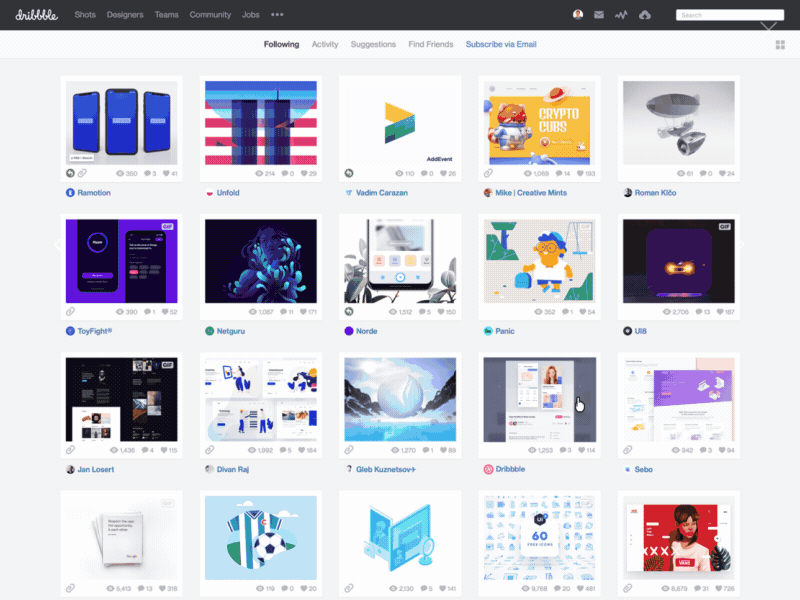
Task: Click the Dribbble logo
Action: coord(36,15)
